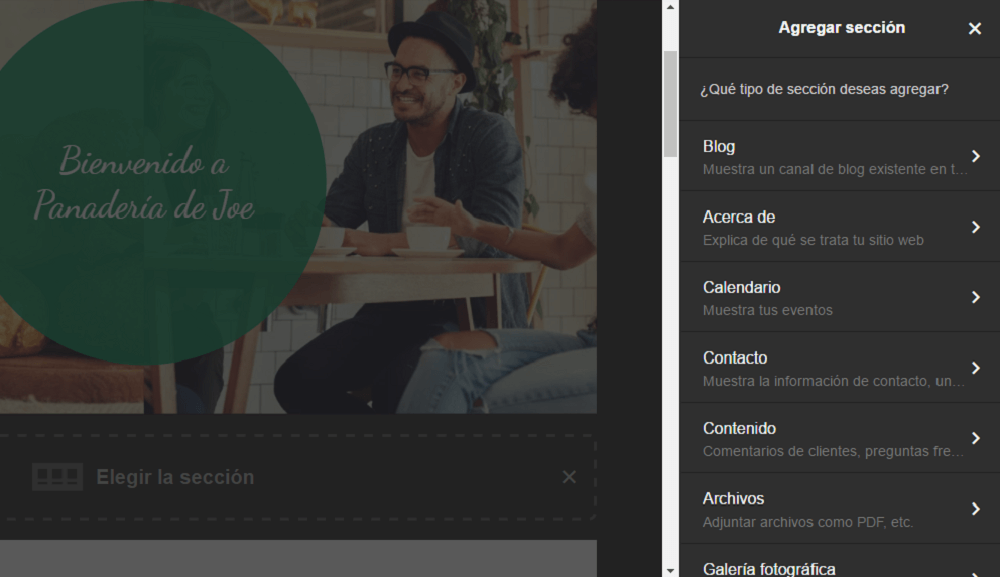Select the Contenido section label
1000x577 pixels.
click(x=739, y=428)
